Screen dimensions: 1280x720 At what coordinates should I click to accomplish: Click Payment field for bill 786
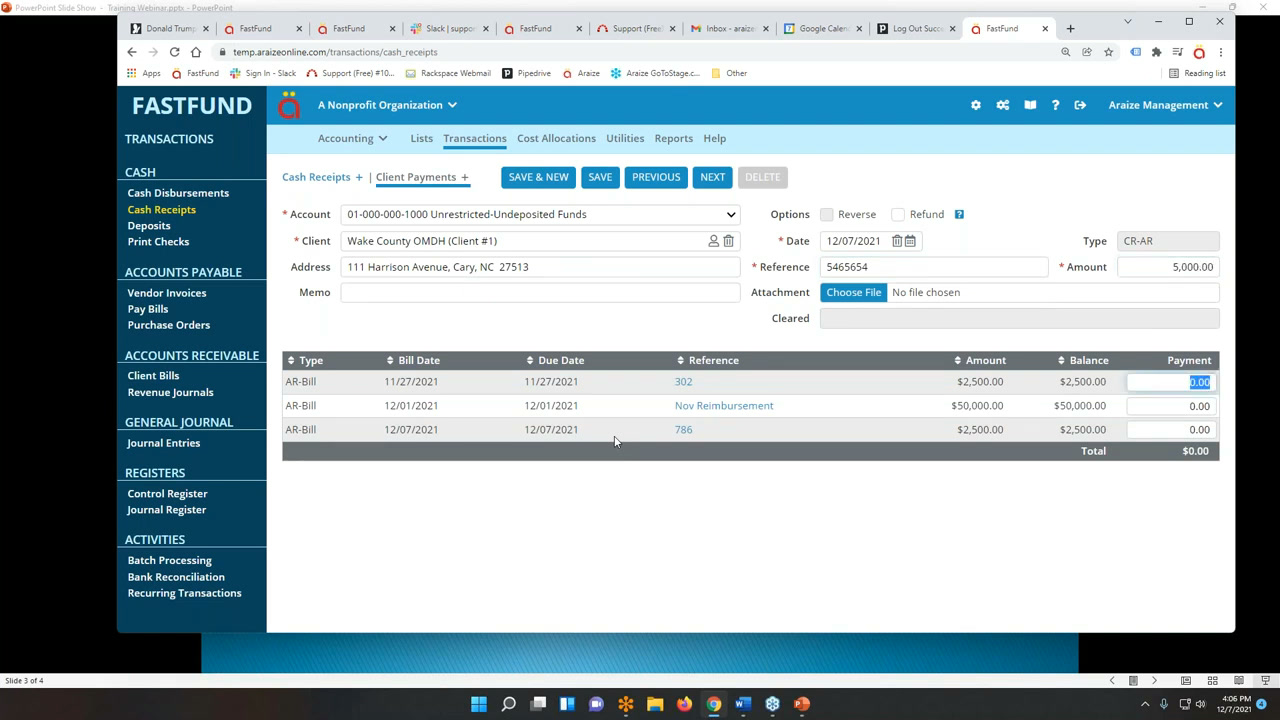[1171, 430]
